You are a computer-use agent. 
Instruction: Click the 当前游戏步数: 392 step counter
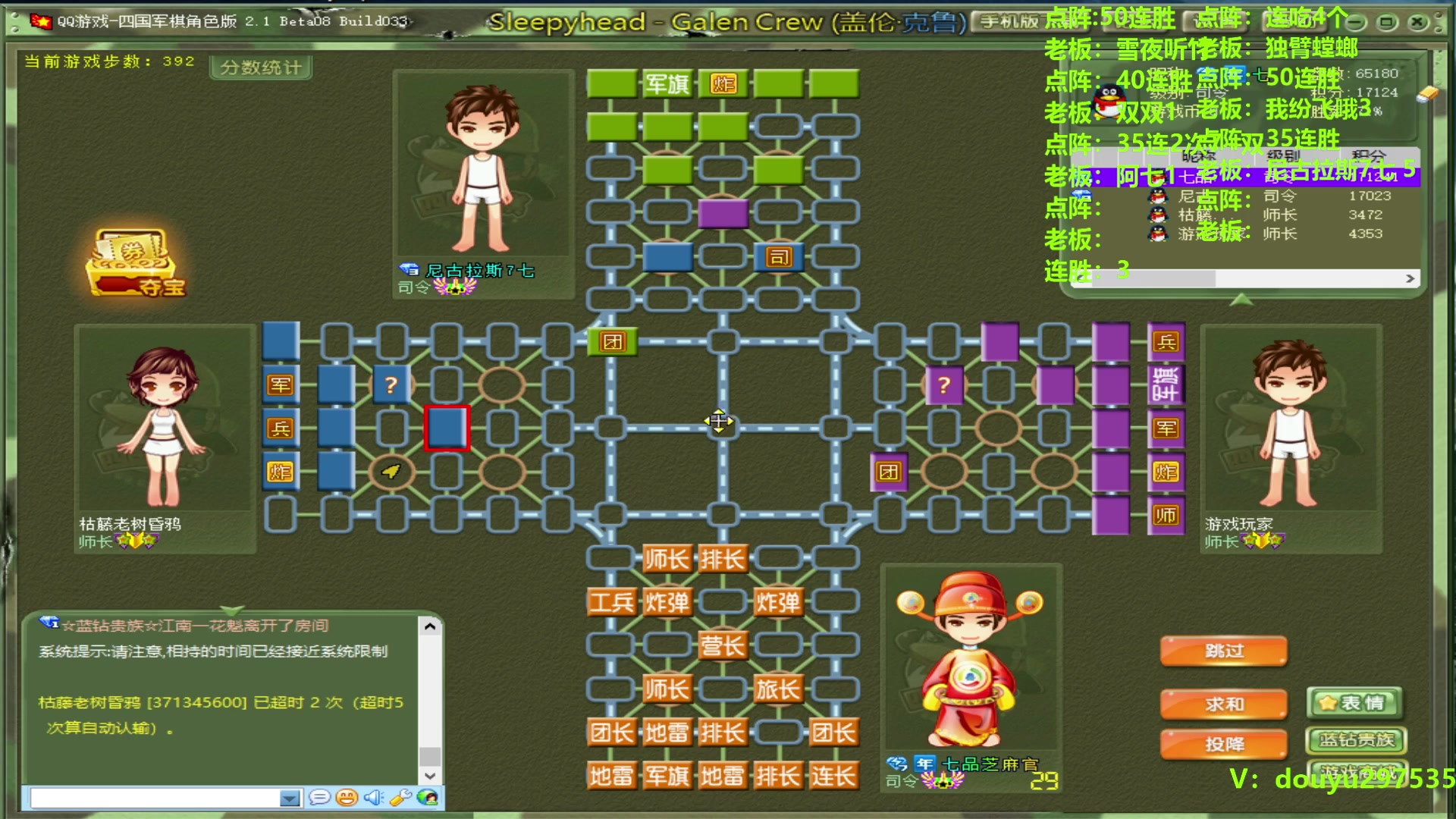[110, 61]
